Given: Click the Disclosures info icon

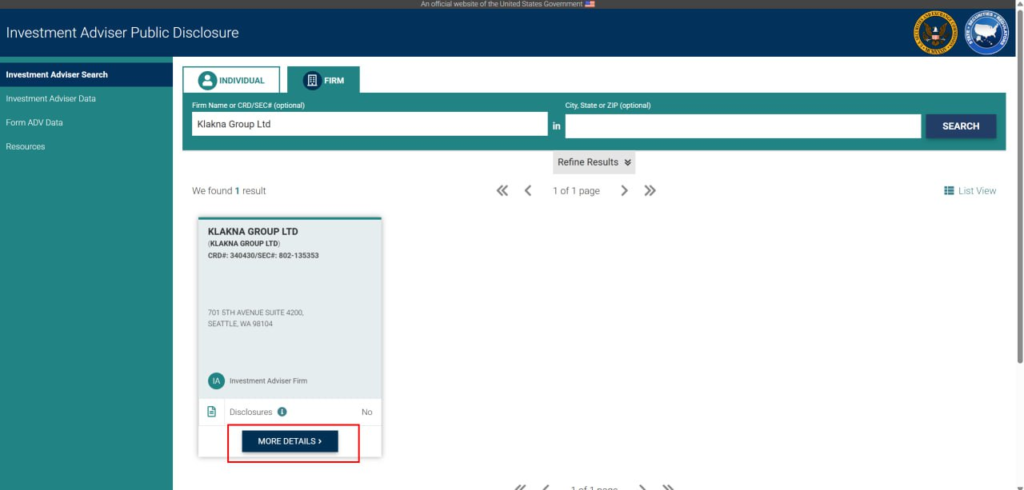Looking at the screenshot, I should tap(282, 412).
